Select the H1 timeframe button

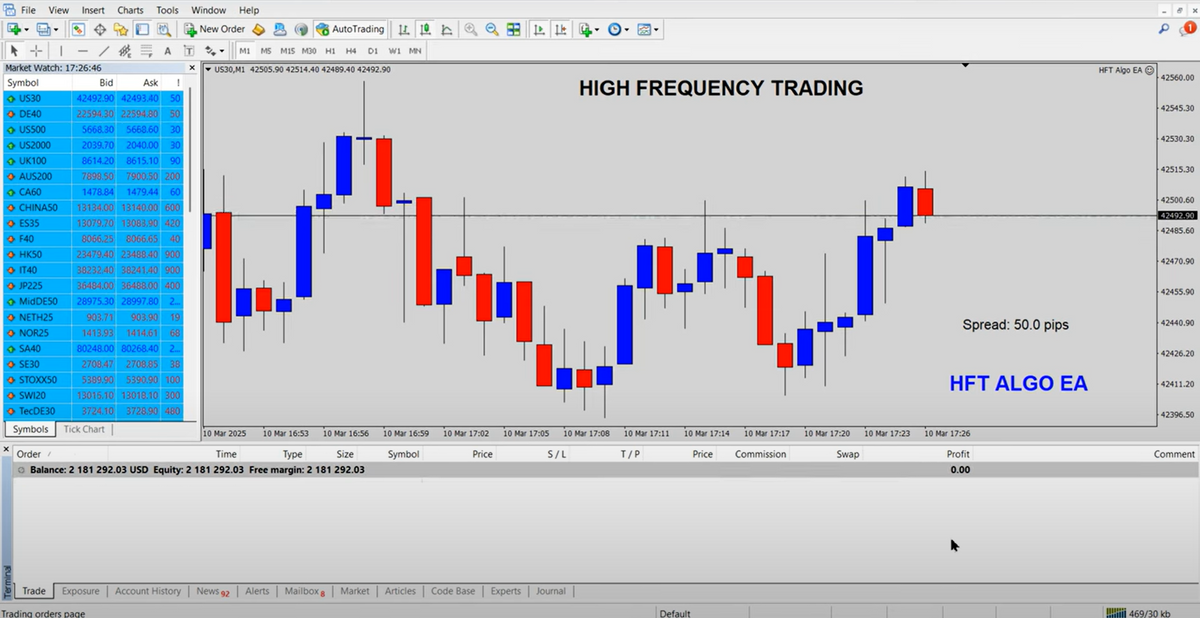coord(331,50)
